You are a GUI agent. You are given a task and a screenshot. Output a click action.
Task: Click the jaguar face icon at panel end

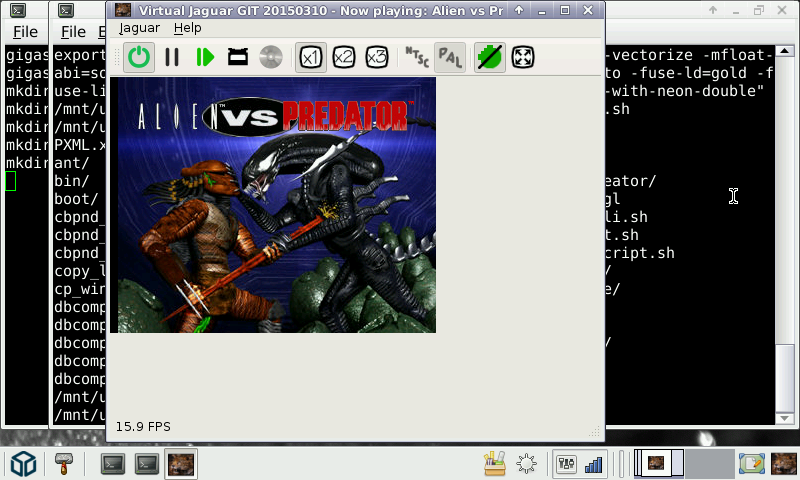point(784,464)
